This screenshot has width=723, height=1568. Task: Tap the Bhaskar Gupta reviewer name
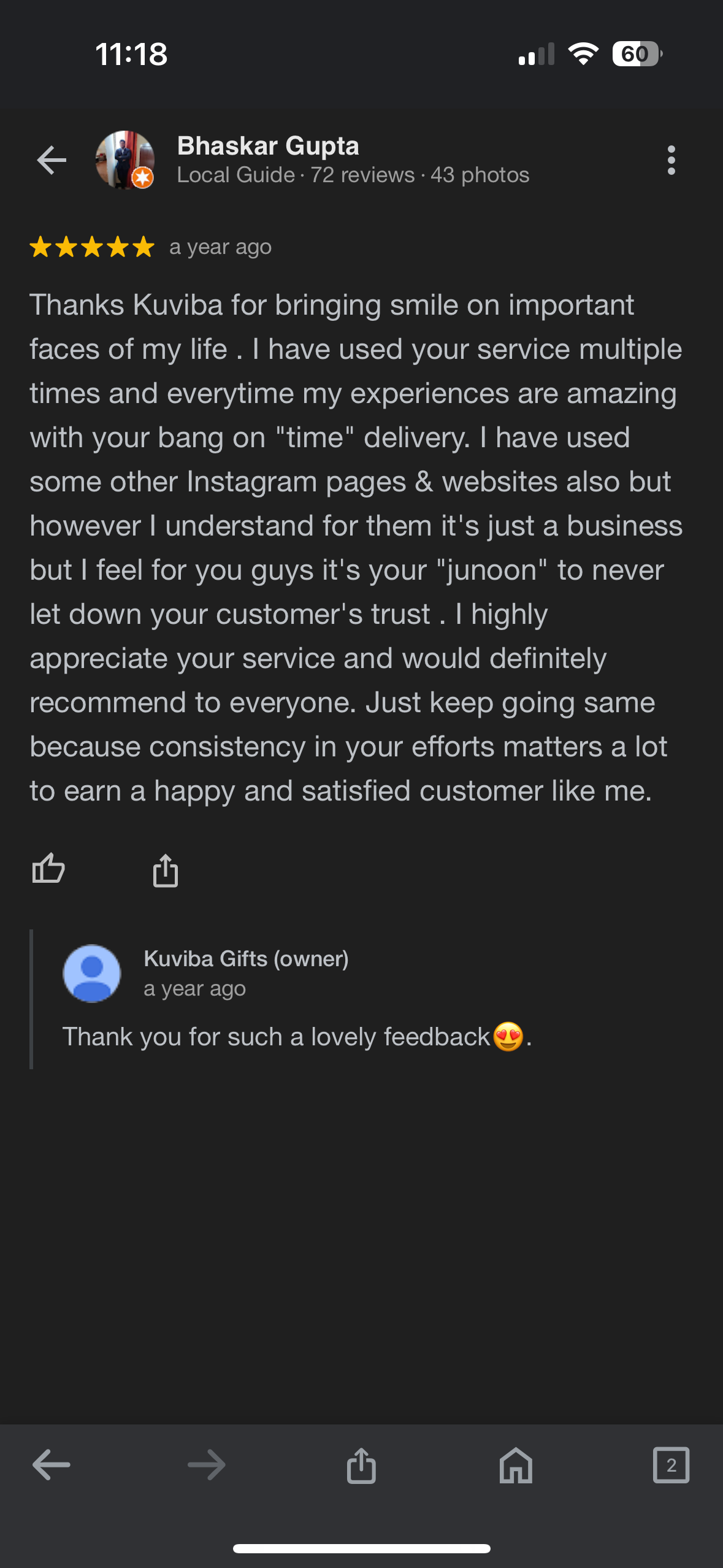[268, 146]
